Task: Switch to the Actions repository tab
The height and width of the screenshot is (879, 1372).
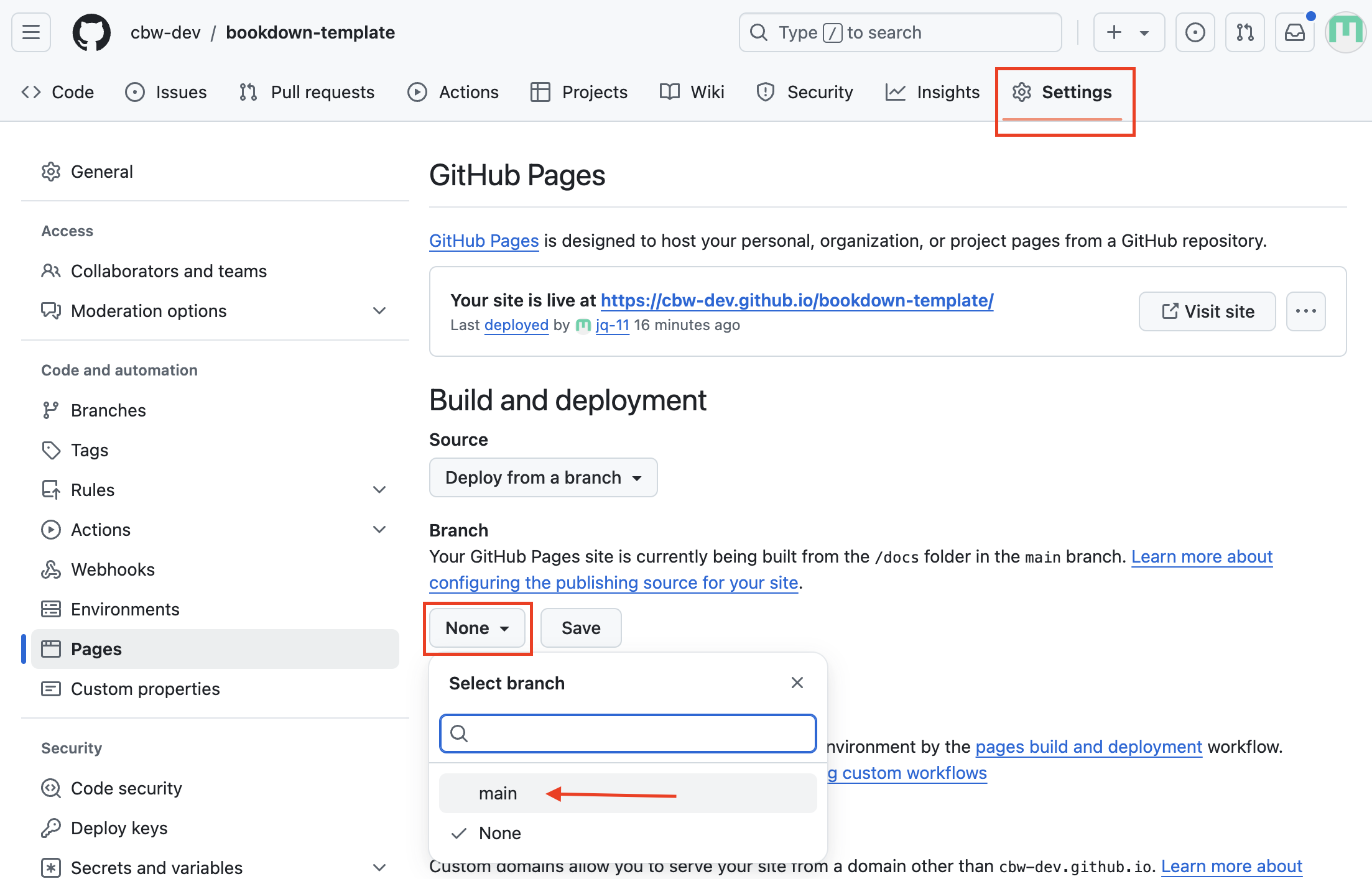Action: click(453, 92)
